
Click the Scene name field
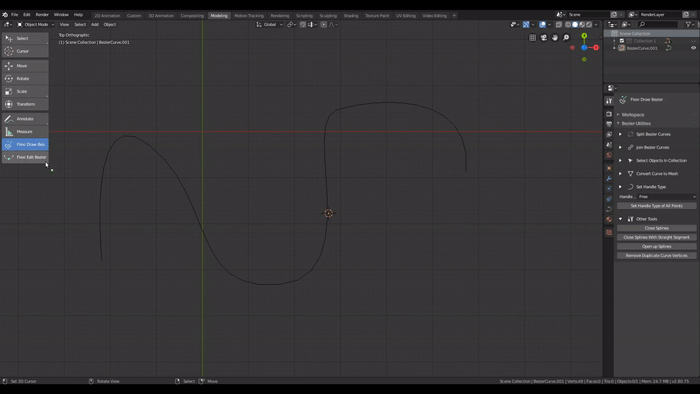coord(588,15)
